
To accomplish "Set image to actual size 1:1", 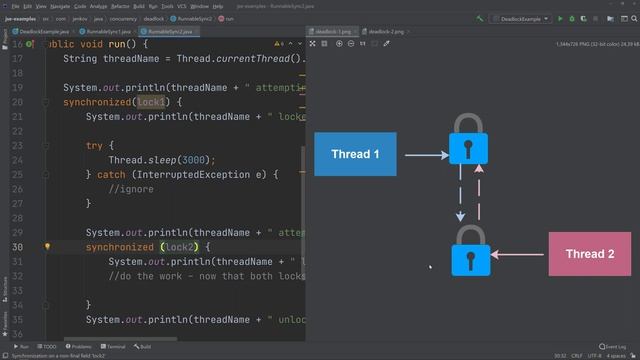I will tap(362, 44).
